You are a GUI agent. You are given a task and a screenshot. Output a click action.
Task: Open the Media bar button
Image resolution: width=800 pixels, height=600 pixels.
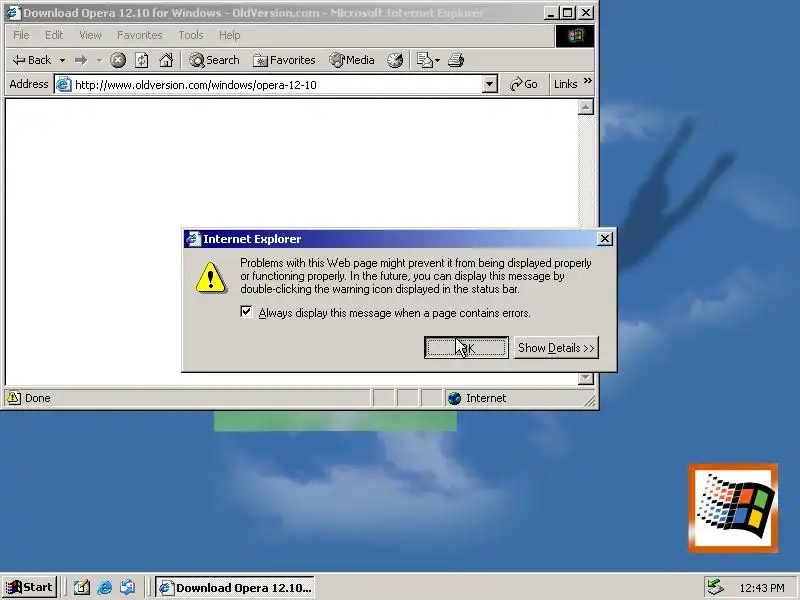352,60
